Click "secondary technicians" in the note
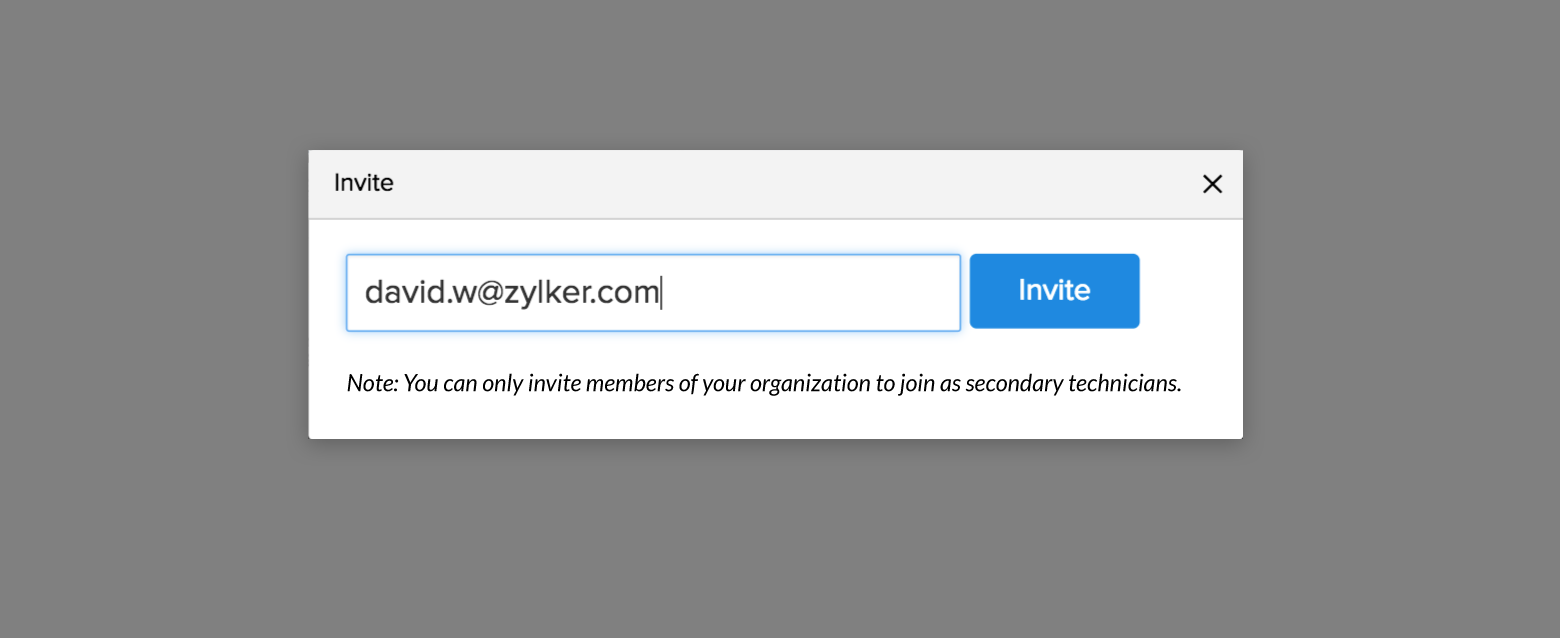The image size is (1560, 638). click(1073, 384)
